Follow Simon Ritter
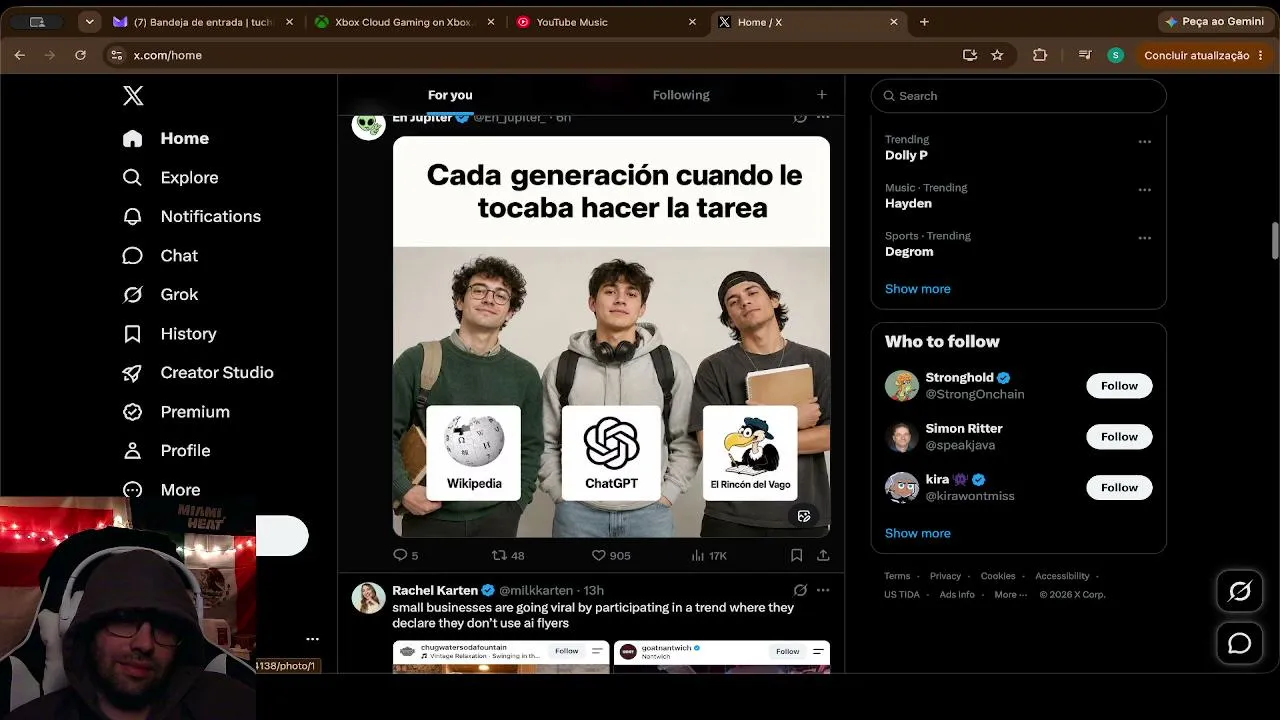Image resolution: width=1280 pixels, height=720 pixels. point(1119,437)
